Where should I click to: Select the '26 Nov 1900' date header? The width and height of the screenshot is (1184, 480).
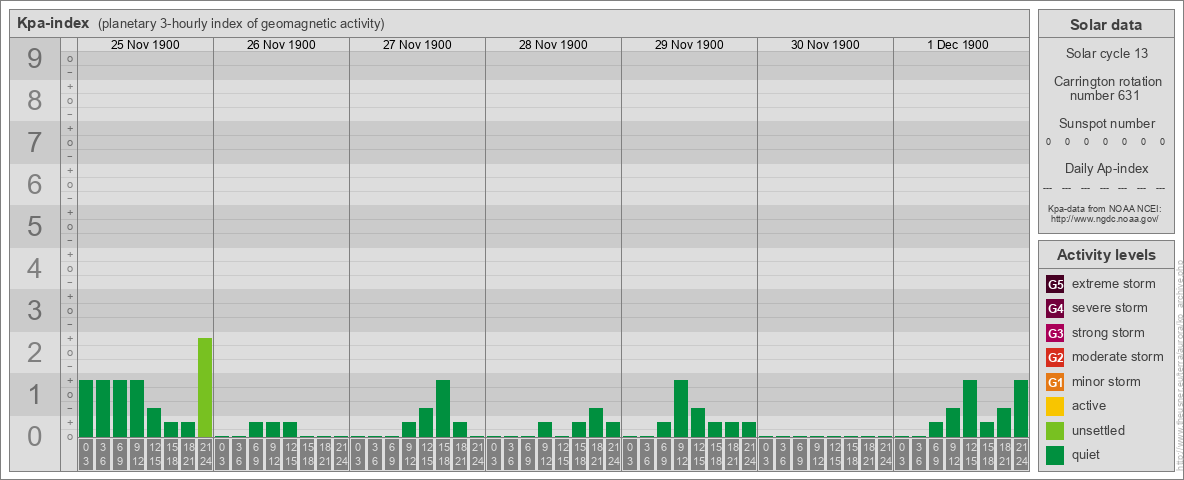point(281,45)
